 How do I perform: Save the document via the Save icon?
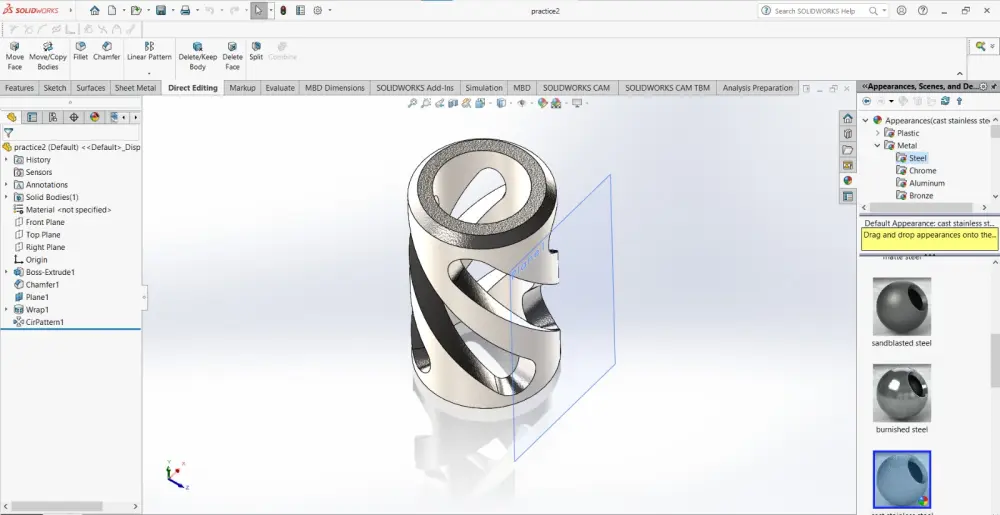161,10
